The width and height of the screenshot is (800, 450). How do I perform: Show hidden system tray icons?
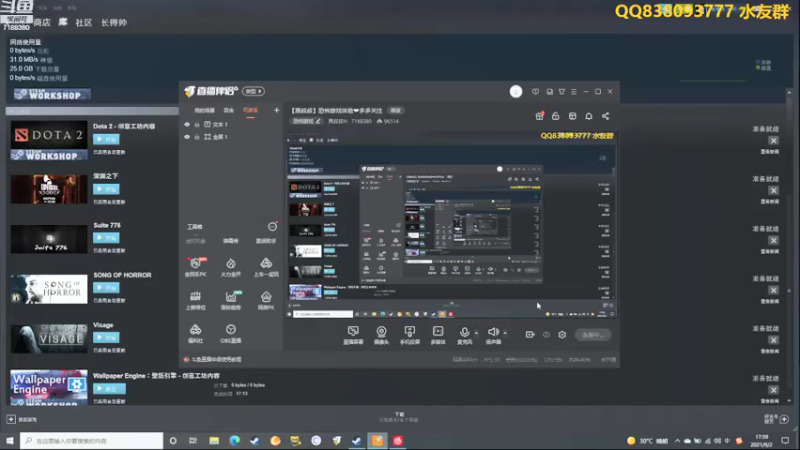677,441
